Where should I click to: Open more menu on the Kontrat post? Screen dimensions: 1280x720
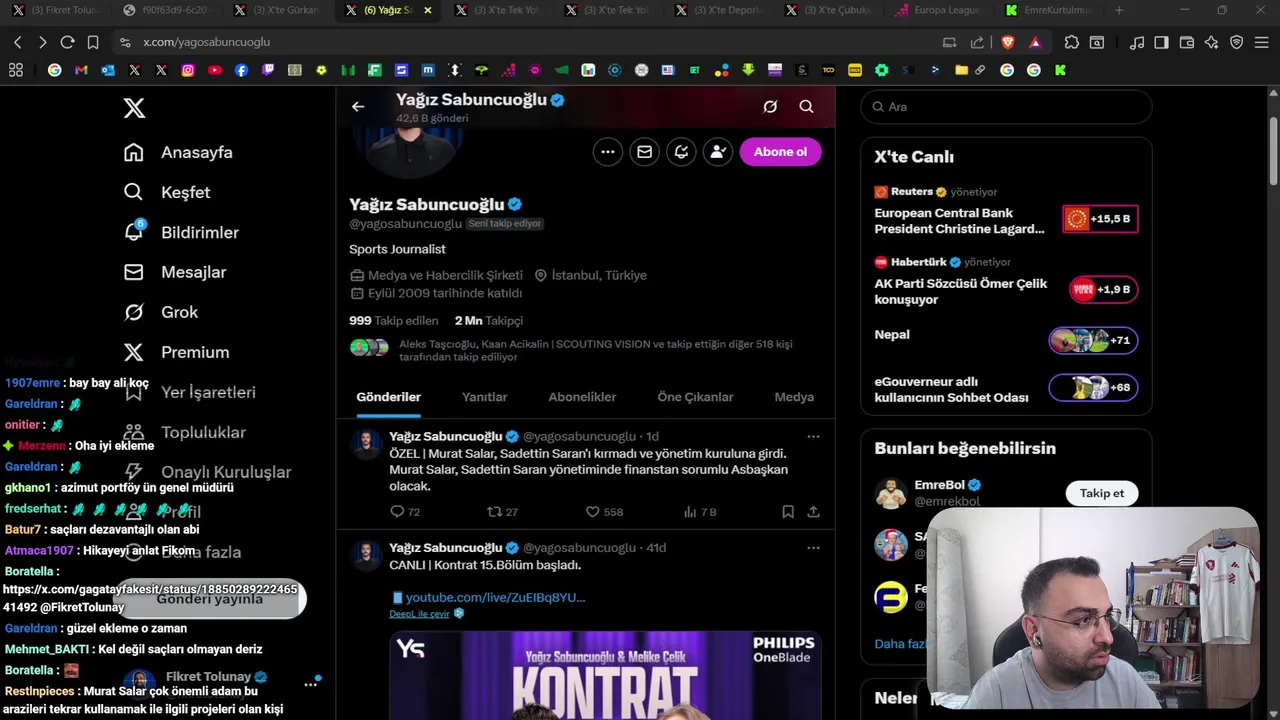[x=813, y=548]
